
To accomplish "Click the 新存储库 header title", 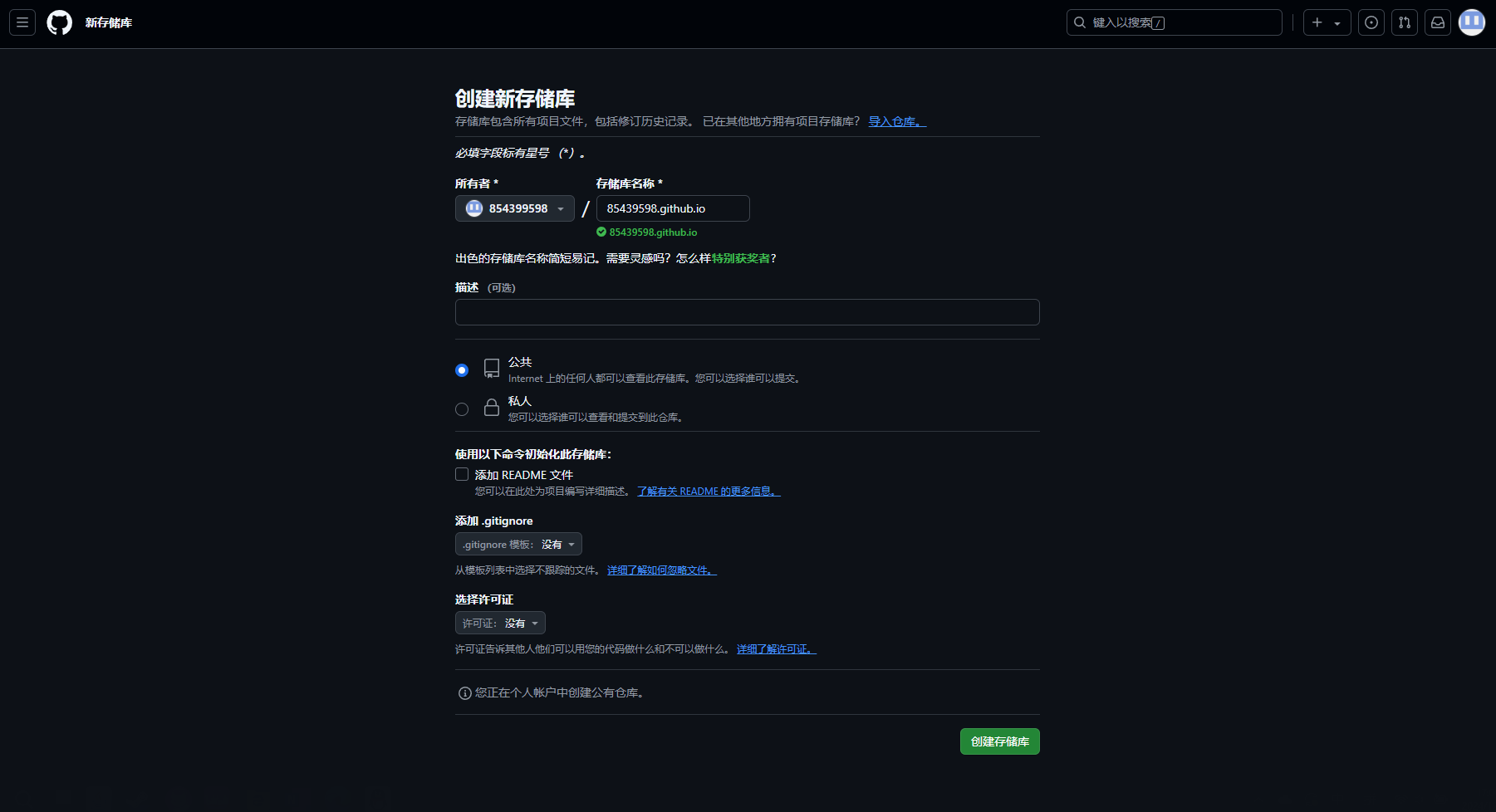I will tap(109, 22).
